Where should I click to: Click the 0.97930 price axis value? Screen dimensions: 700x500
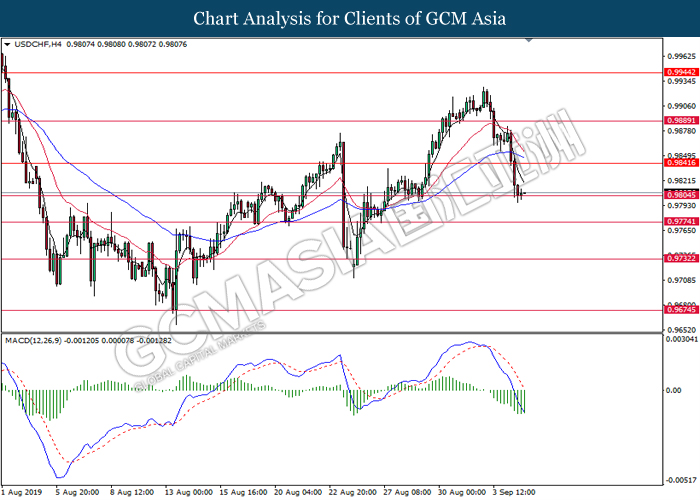click(x=682, y=206)
